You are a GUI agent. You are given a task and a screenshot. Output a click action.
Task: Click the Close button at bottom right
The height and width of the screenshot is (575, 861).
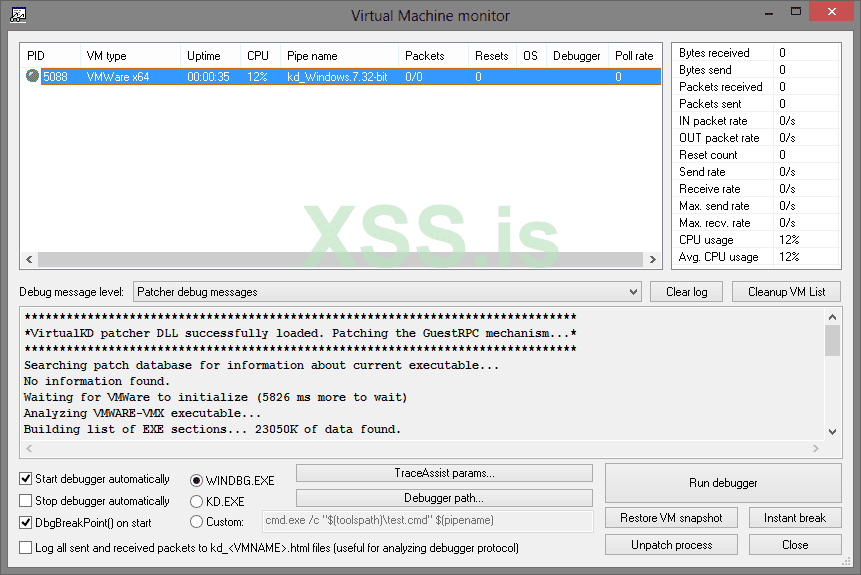pos(795,545)
